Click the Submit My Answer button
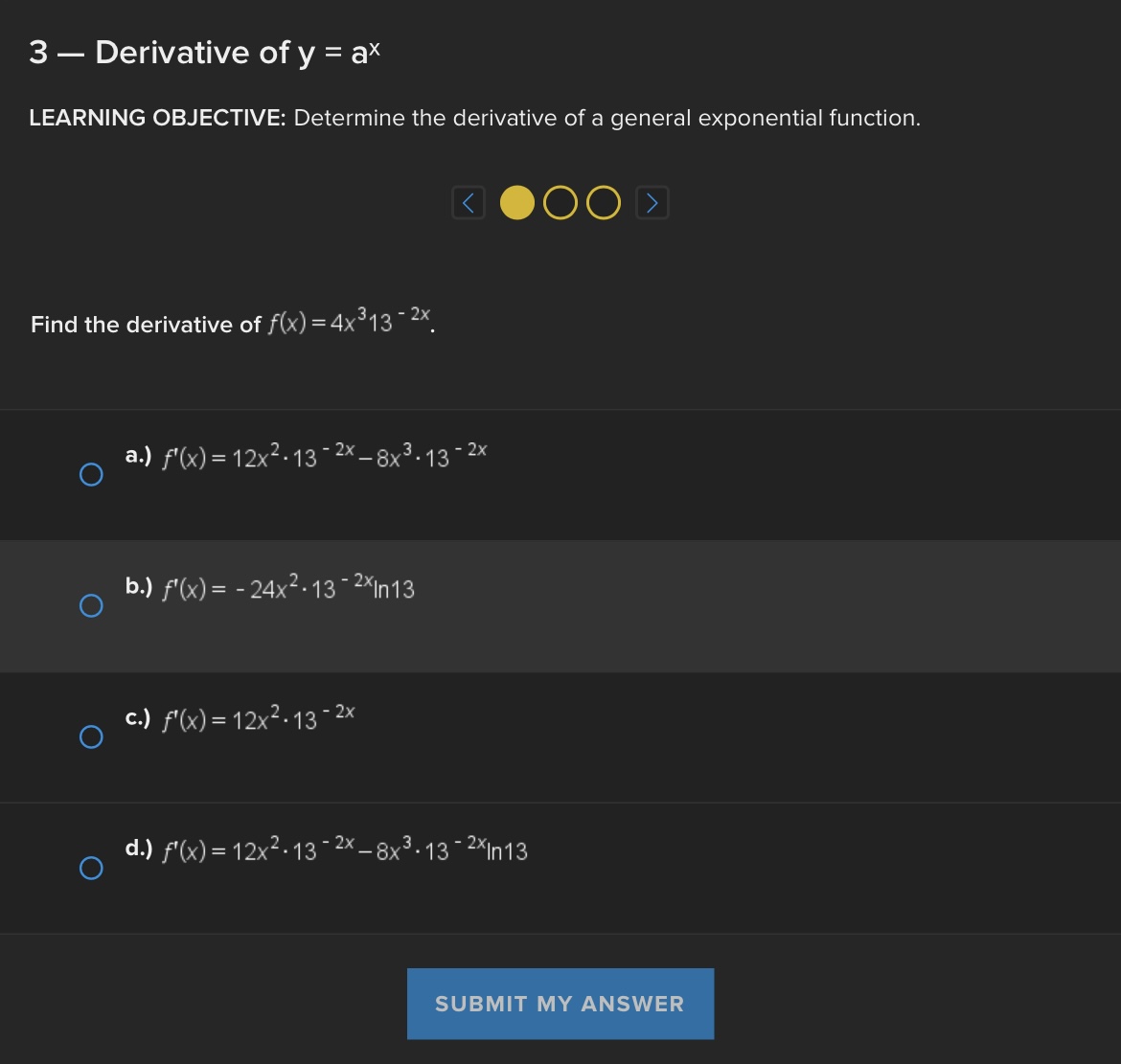This screenshot has width=1121, height=1064. coord(560,1003)
